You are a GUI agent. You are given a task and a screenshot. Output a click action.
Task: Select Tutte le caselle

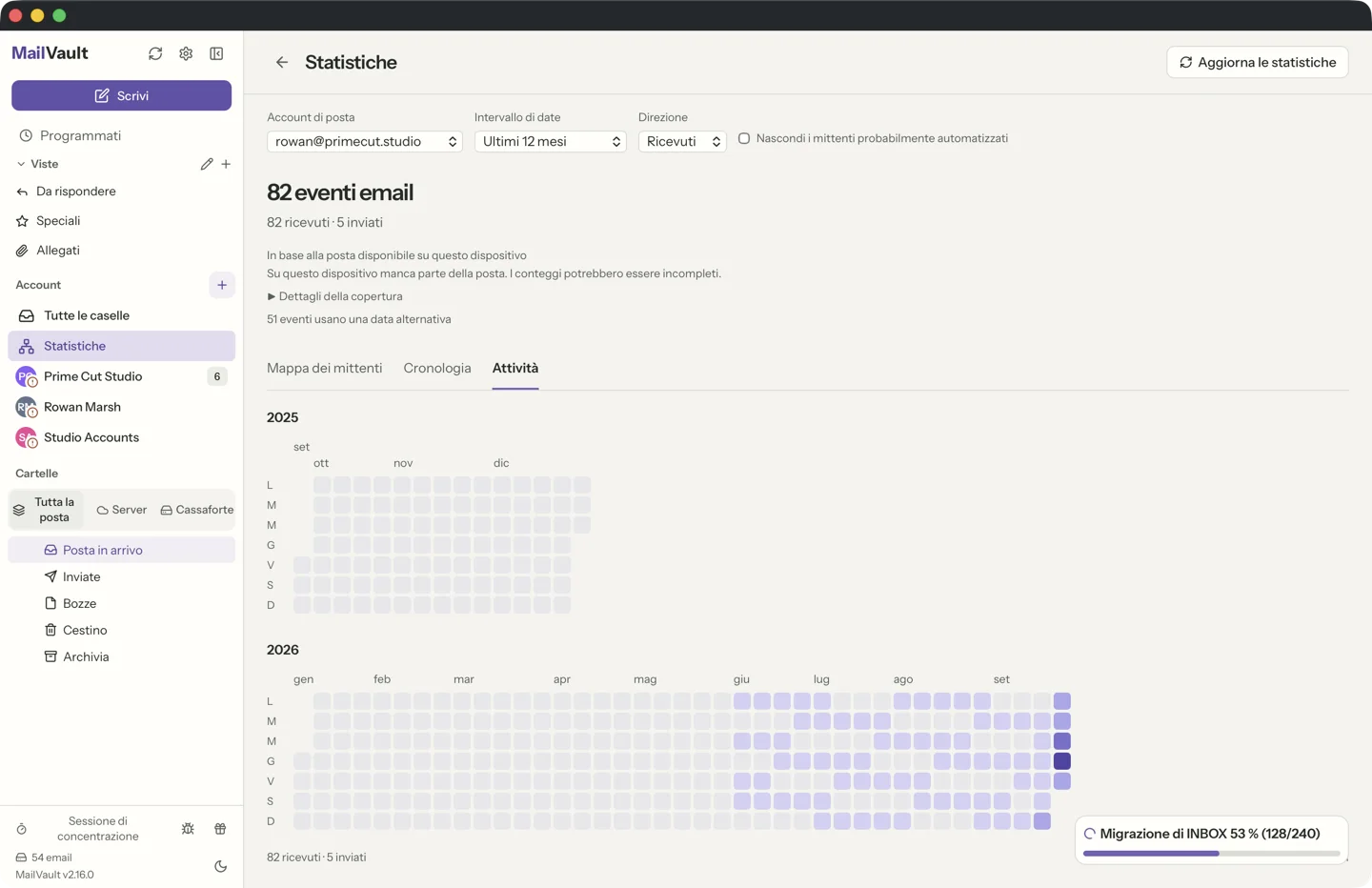(x=121, y=315)
